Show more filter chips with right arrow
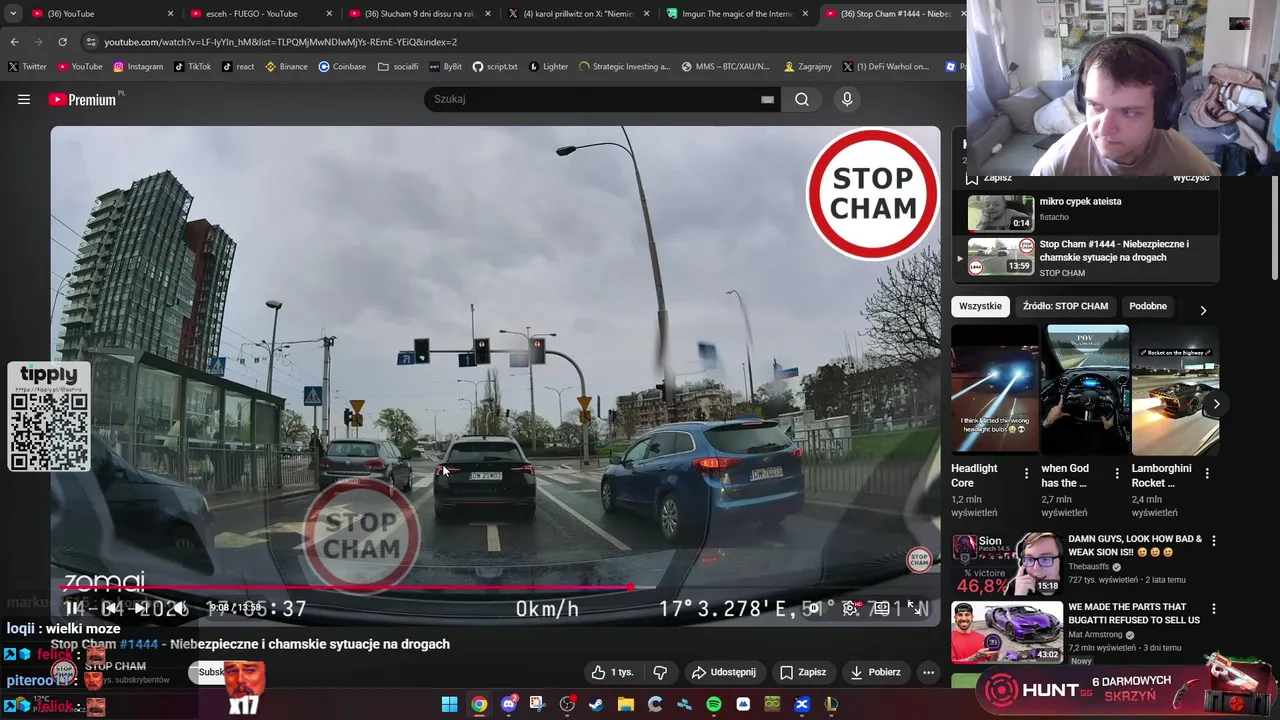This screenshot has height=720, width=1280. (1203, 310)
